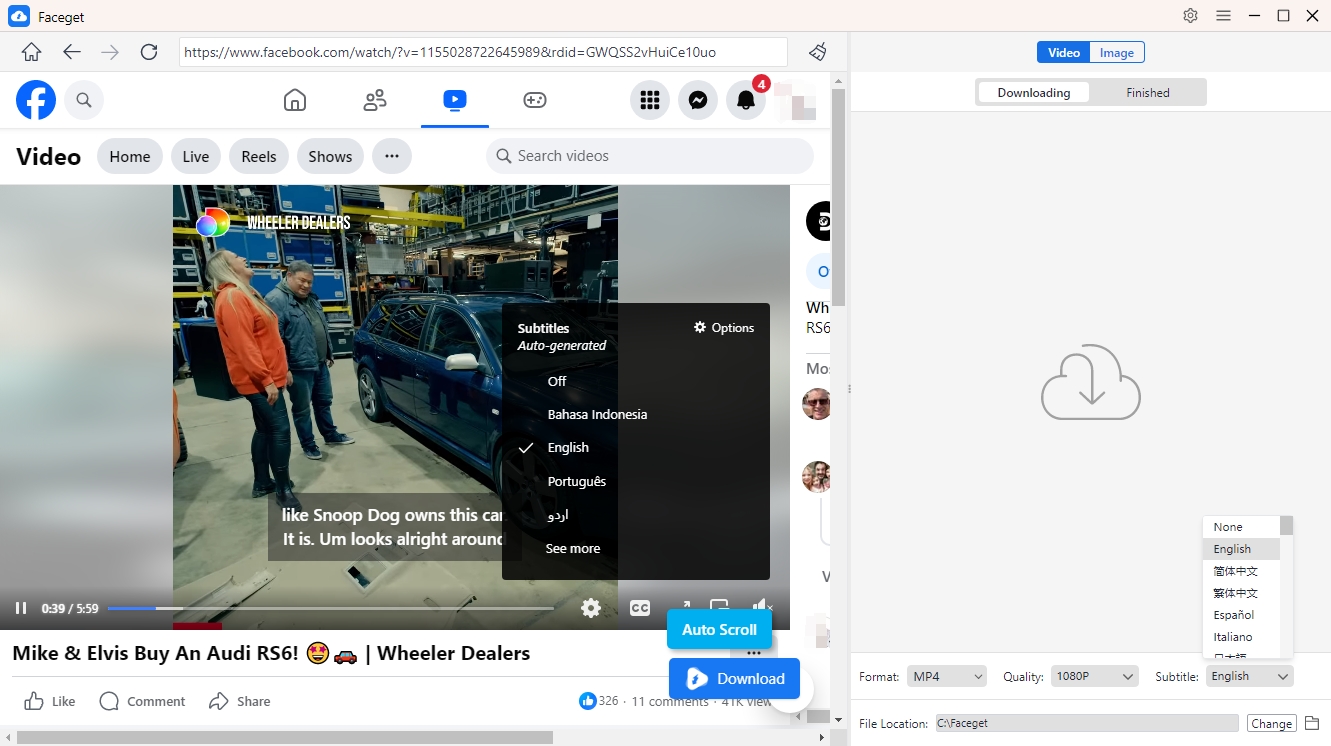Image resolution: width=1331 pixels, height=746 pixels.
Task: Toggle closed captions CC button
Action: click(x=640, y=608)
